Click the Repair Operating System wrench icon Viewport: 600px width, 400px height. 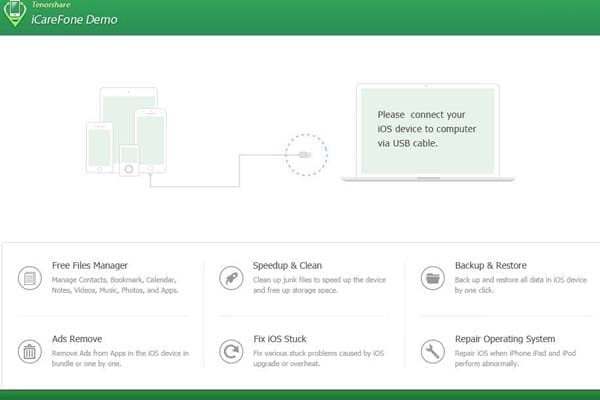433,351
